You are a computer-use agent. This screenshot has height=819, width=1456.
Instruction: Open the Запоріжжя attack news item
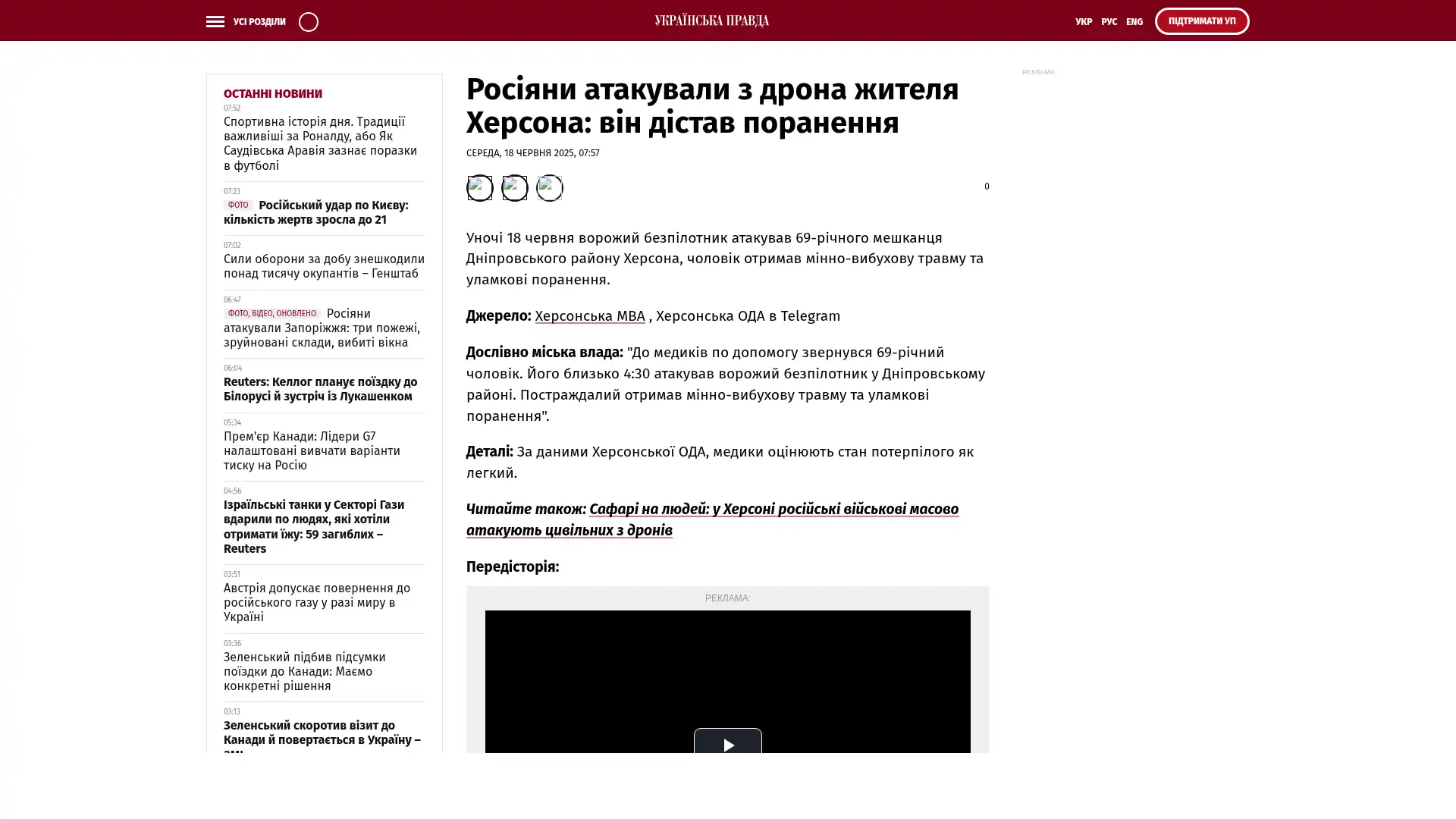(322, 328)
